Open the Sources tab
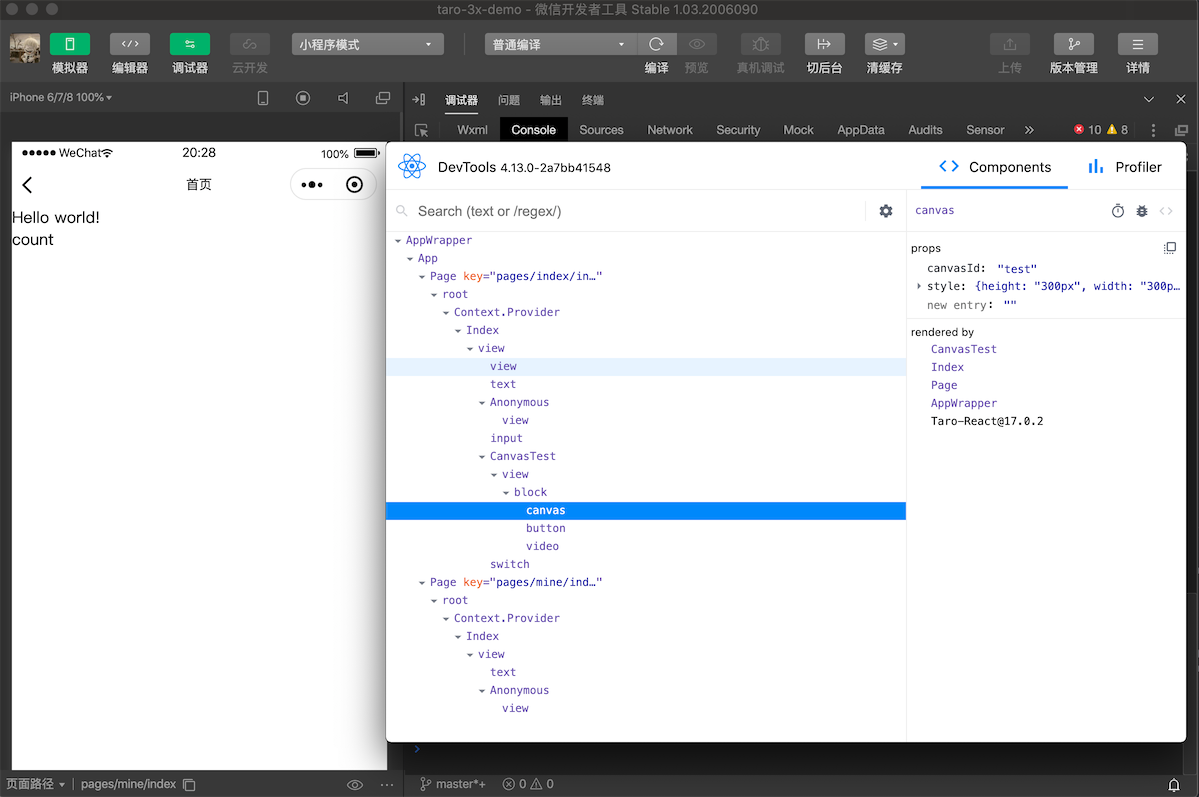The height and width of the screenshot is (797, 1199). tap(601, 130)
